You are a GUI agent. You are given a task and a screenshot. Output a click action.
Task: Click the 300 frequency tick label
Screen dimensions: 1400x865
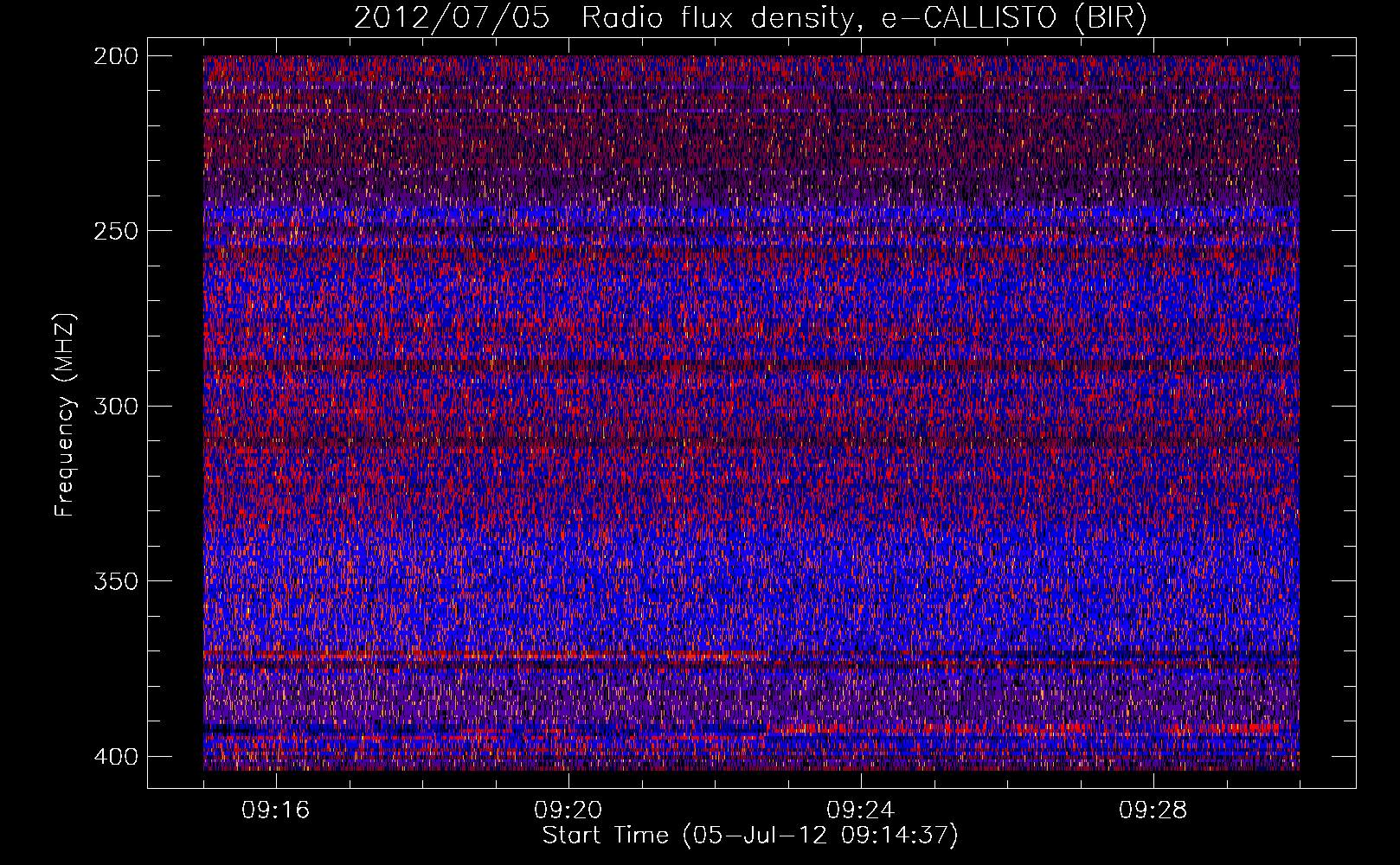point(115,406)
